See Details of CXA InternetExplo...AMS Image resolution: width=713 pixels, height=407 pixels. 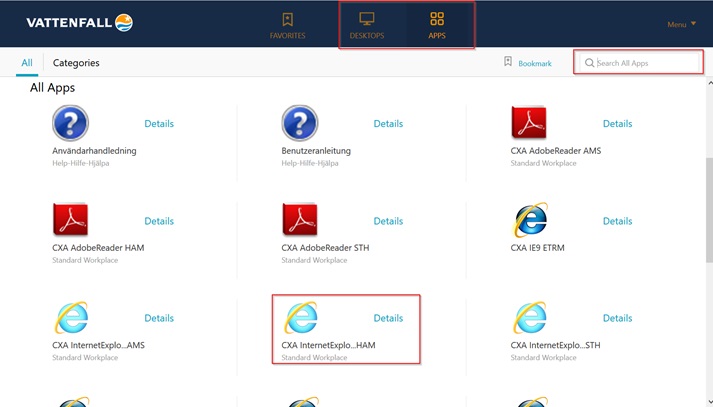click(x=159, y=318)
